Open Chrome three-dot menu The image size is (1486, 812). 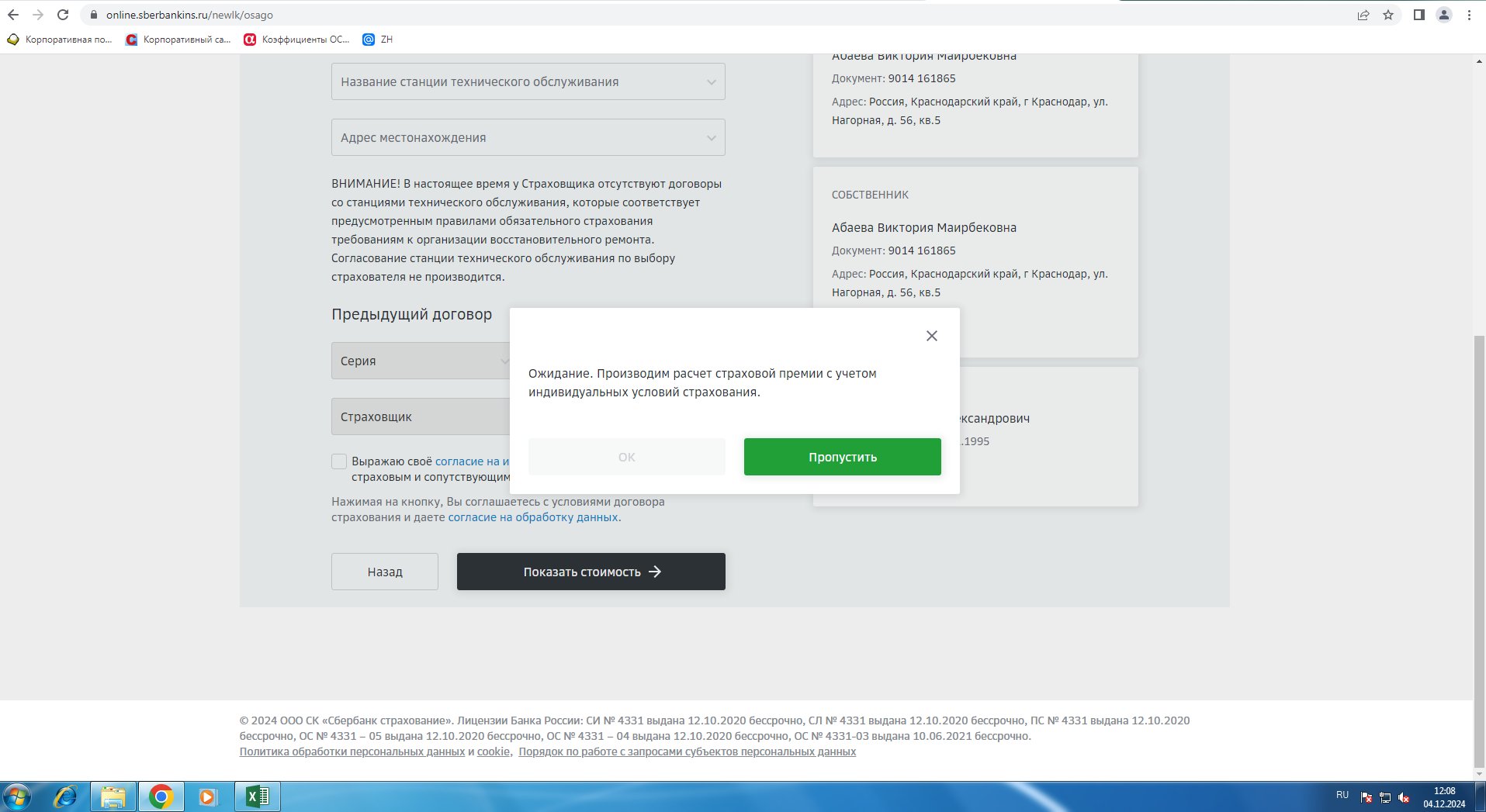(1469, 15)
